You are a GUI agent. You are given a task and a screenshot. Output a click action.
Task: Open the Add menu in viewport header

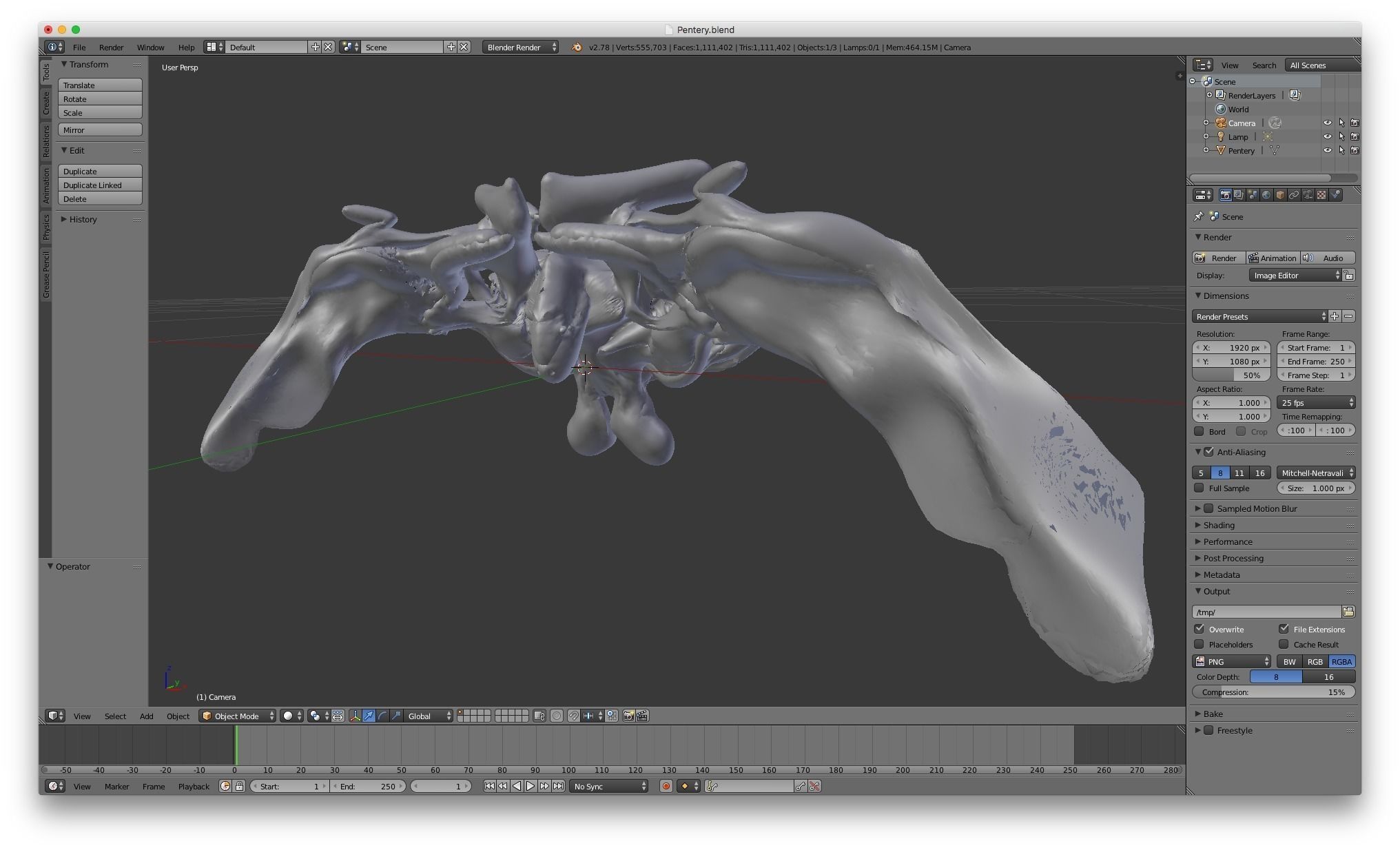(x=146, y=716)
